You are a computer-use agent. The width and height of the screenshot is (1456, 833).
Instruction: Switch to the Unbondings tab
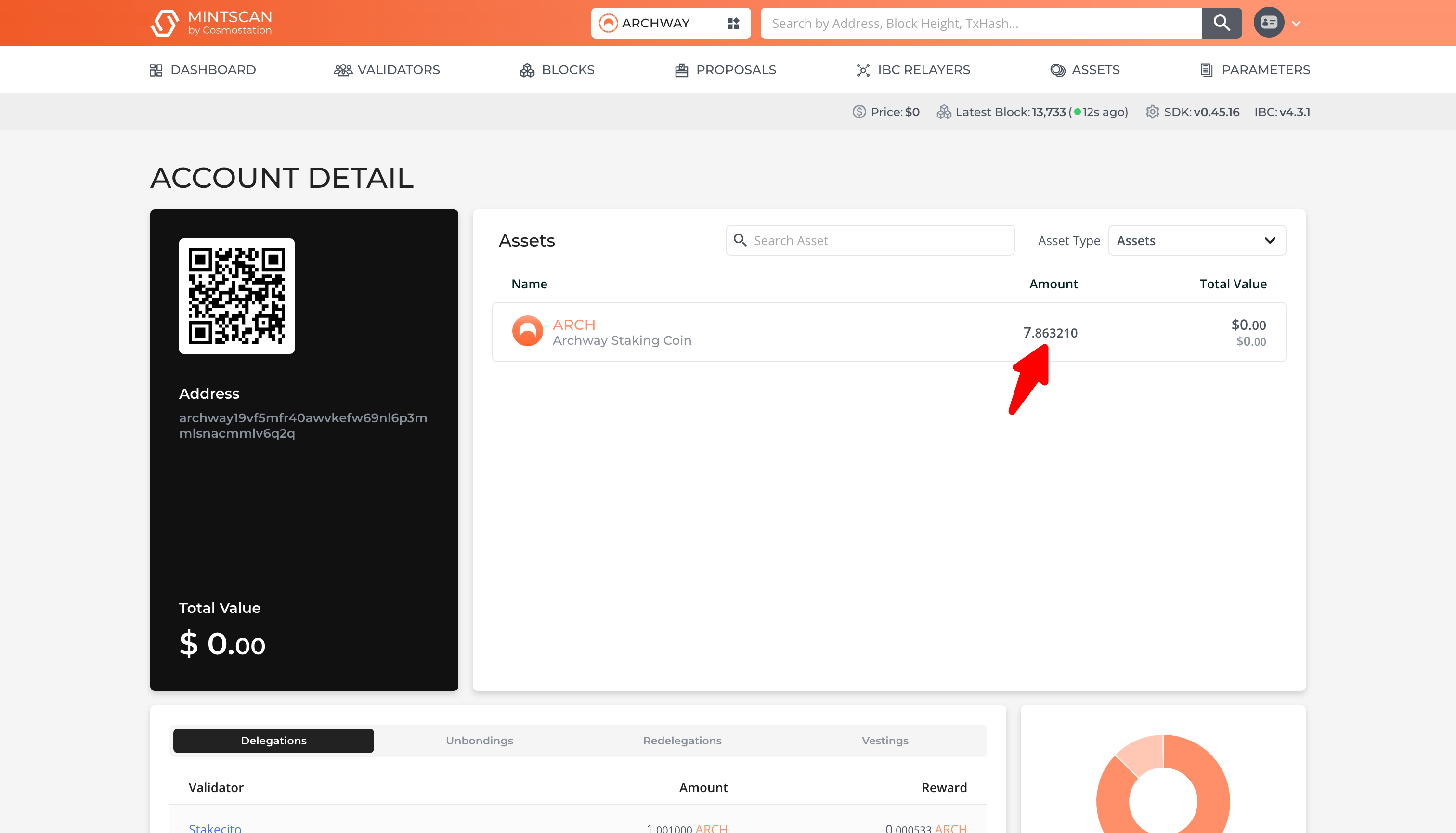pyautogui.click(x=479, y=741)
